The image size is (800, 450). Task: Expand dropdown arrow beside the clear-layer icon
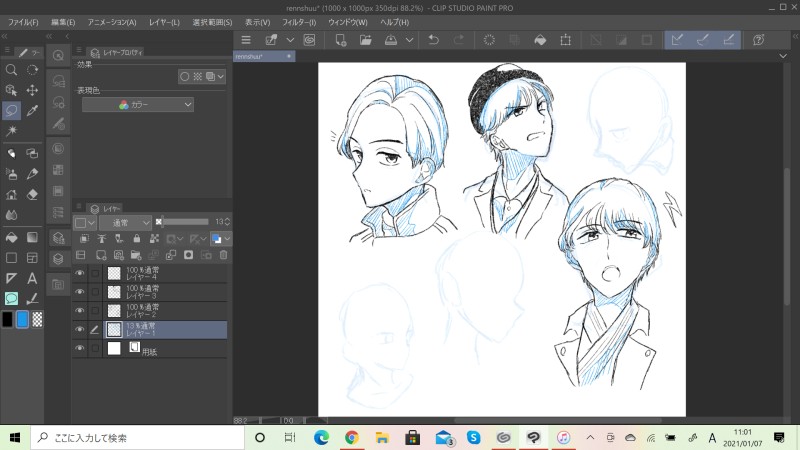tap(290, 40)
